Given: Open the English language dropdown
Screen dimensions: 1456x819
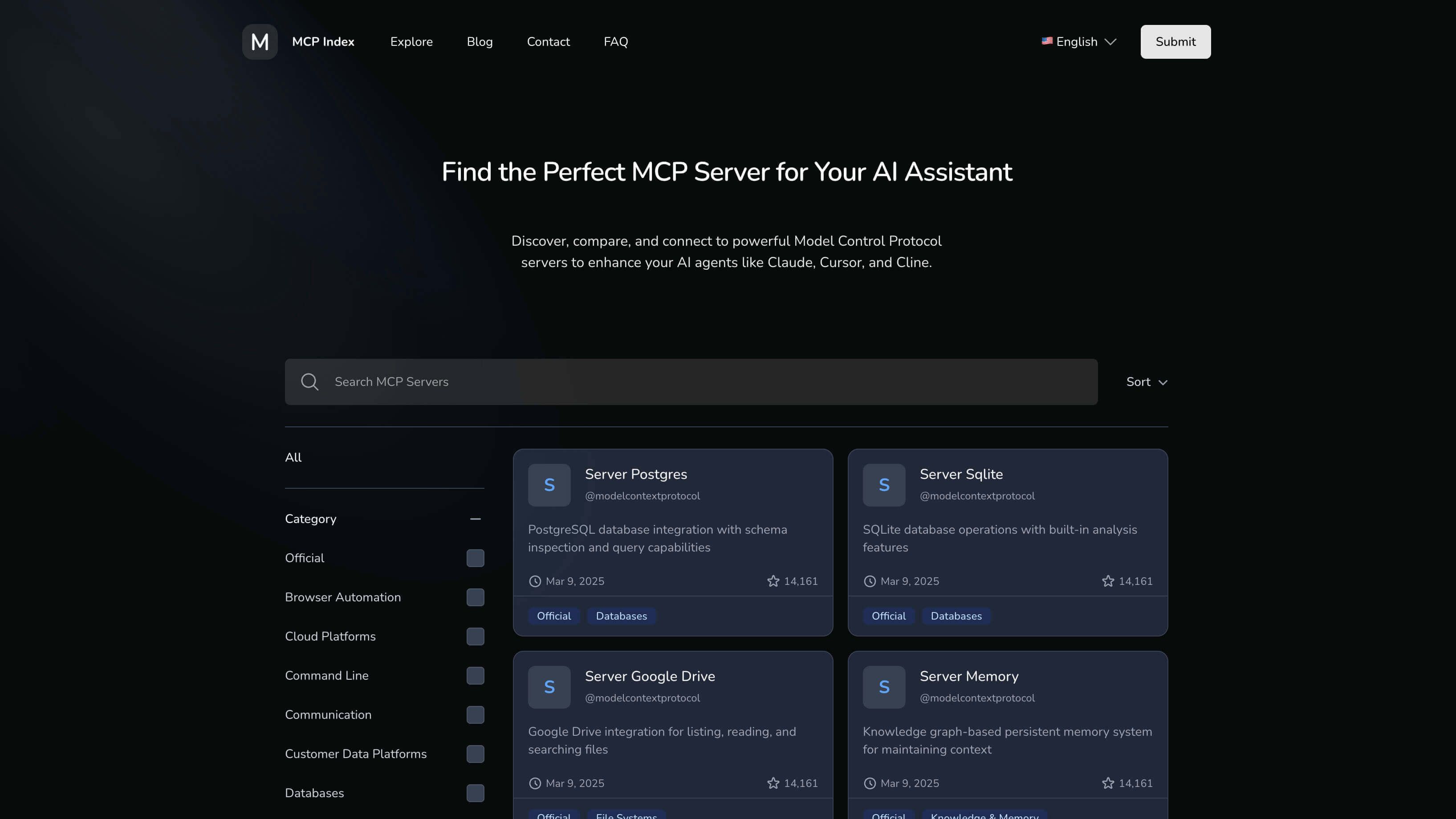Looking at the screenshot, I should click(x=1078, y=41).
